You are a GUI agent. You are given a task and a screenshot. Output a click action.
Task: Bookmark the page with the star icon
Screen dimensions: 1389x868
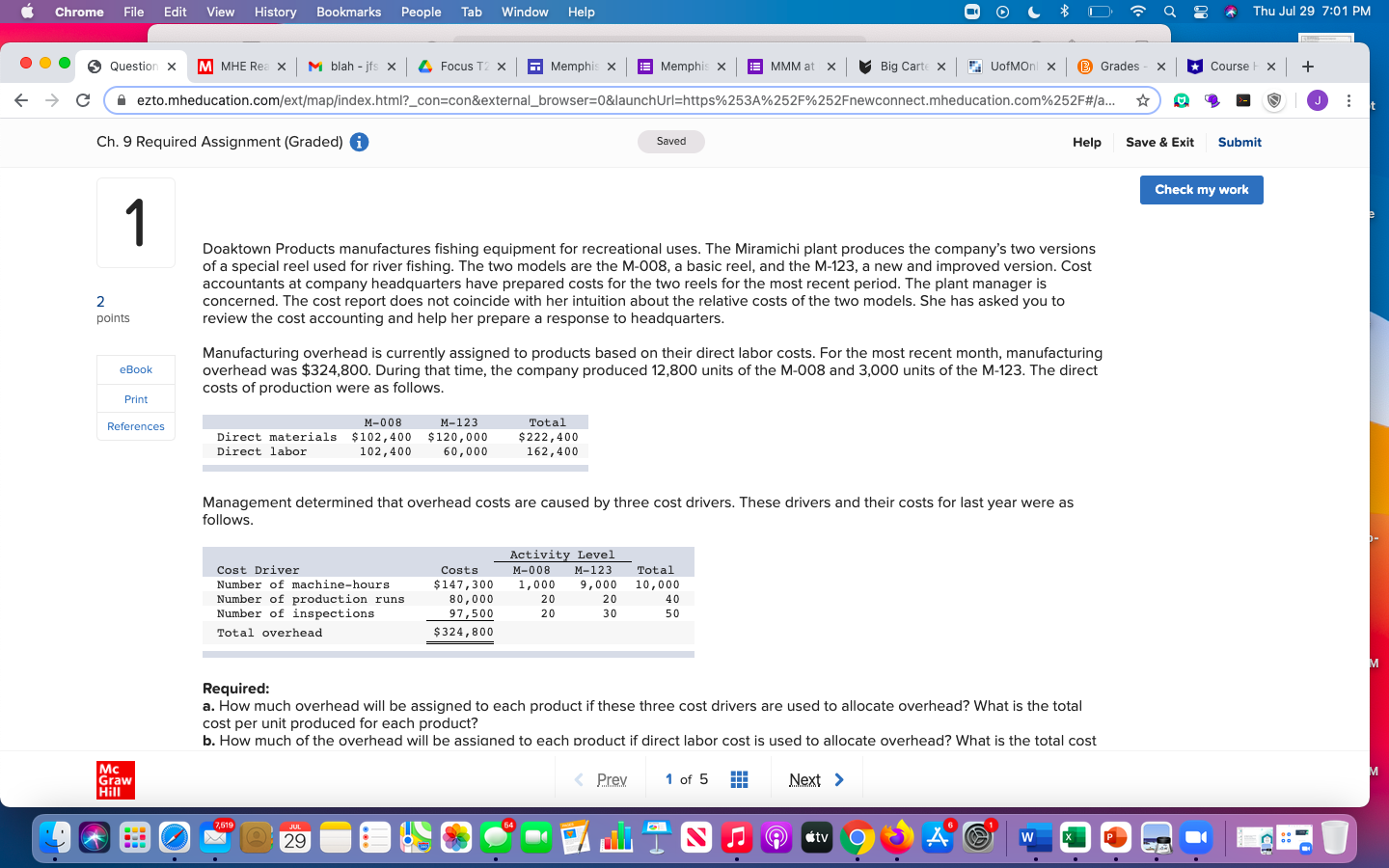click(1144, 99)
